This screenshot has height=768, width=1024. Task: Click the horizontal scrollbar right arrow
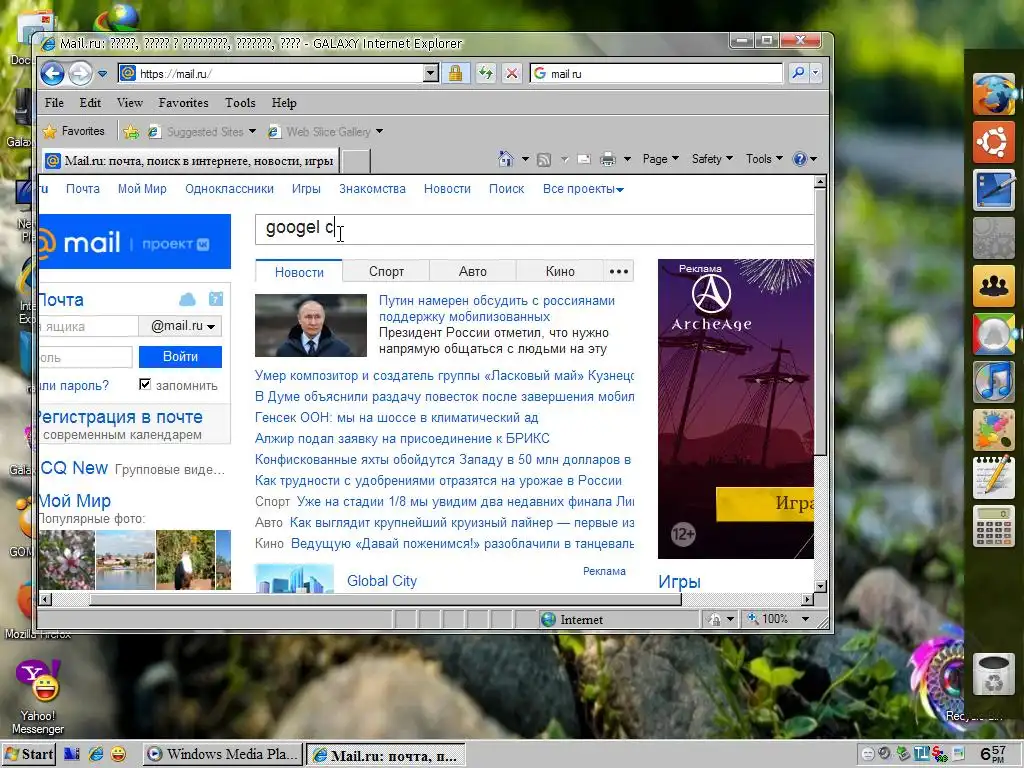pyautogui.click(x=807, y=599)
